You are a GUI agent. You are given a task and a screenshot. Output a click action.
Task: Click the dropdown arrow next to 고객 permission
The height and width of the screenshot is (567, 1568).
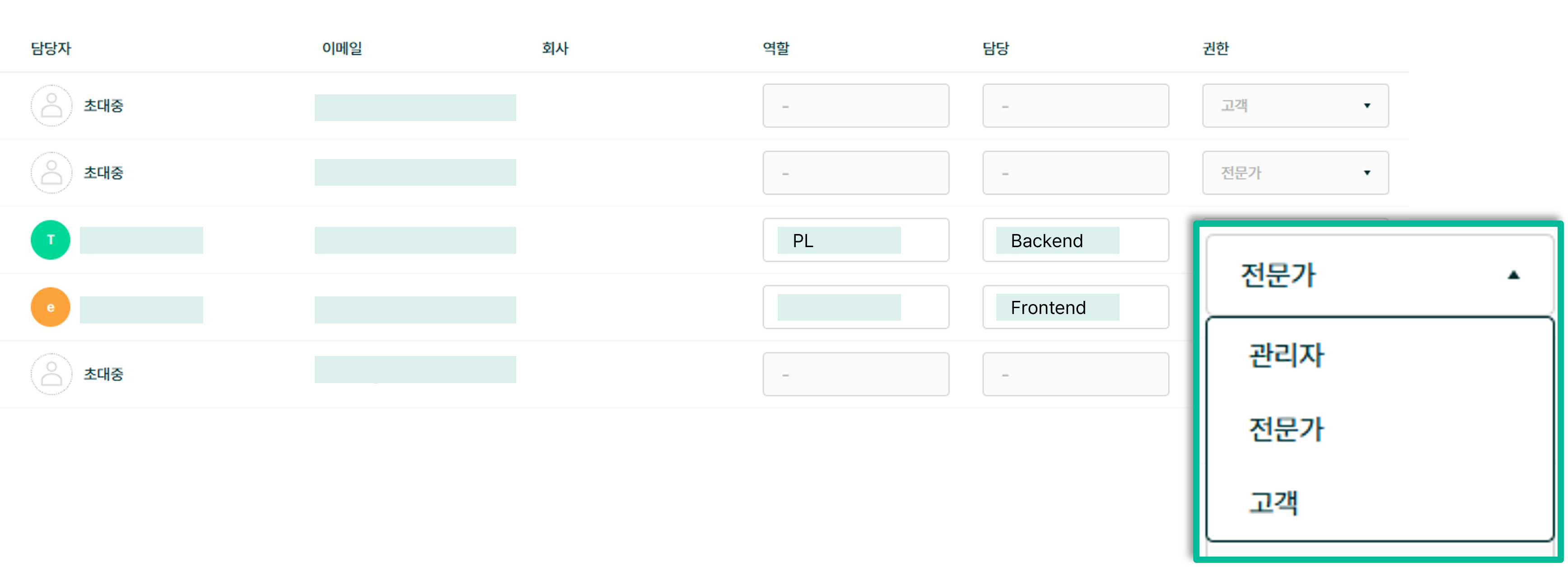tap(1368, 105)
